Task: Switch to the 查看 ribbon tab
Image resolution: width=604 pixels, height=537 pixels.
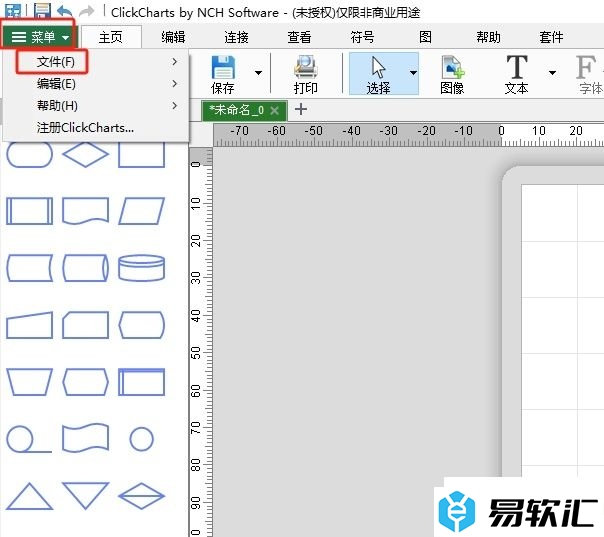Action: point(299,37)
